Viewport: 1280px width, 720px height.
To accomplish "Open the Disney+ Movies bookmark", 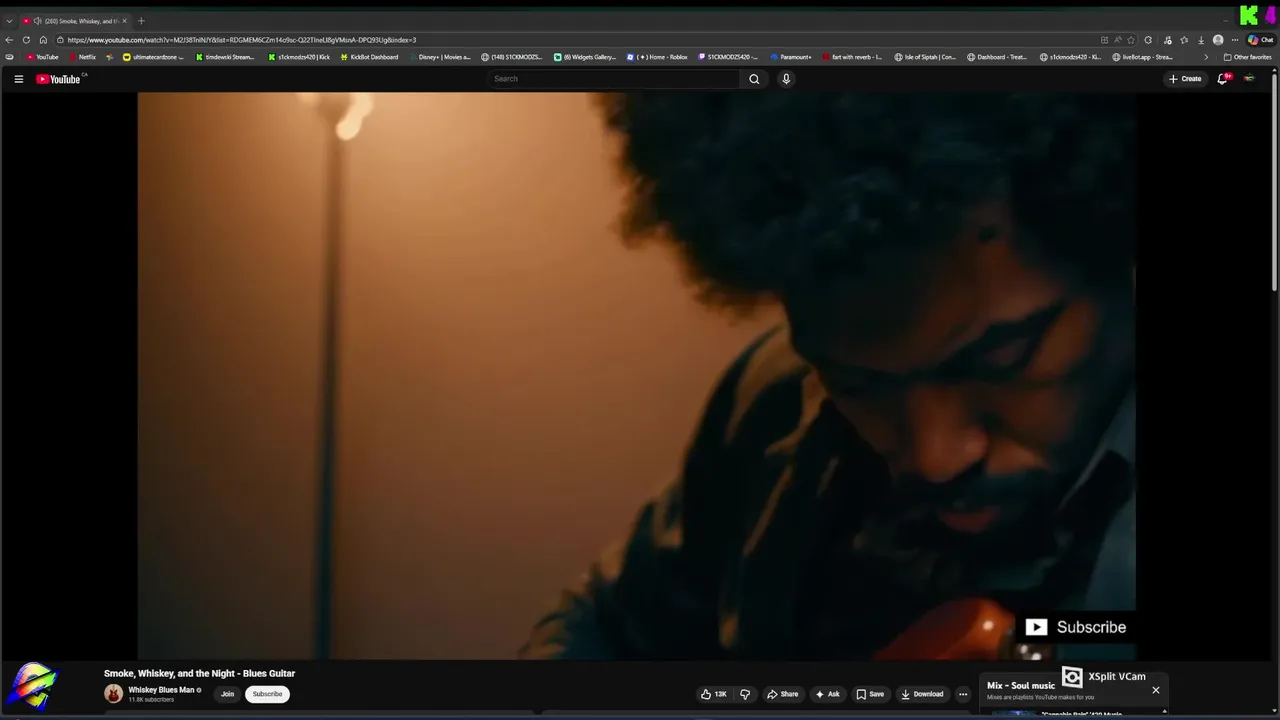I will pyautogui.click(x=439, y=57).
